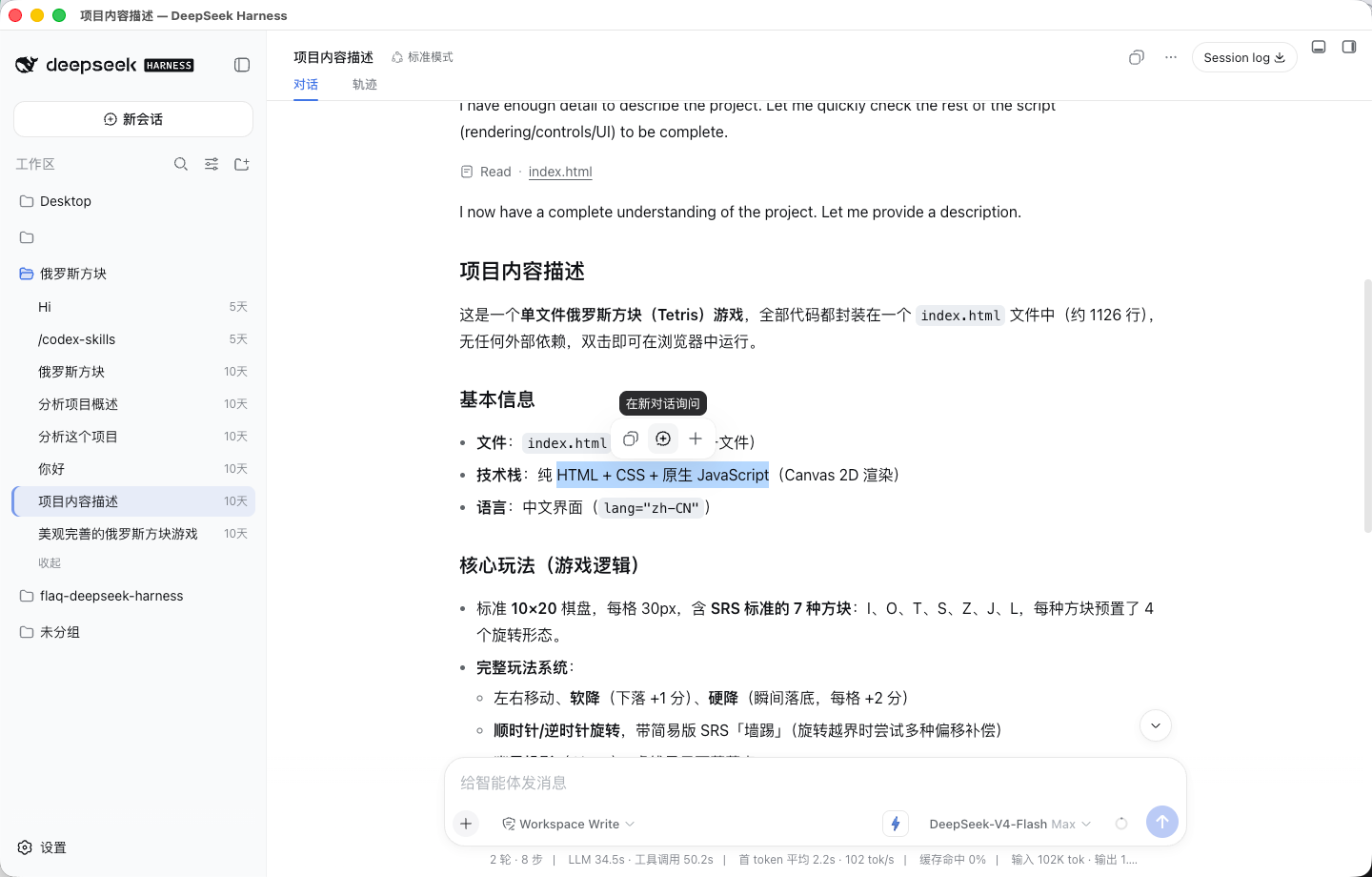The width and height of the screenshot is (1372, 877).
Task: Toggle the right side panel icon
Action: click(1349, 47)
